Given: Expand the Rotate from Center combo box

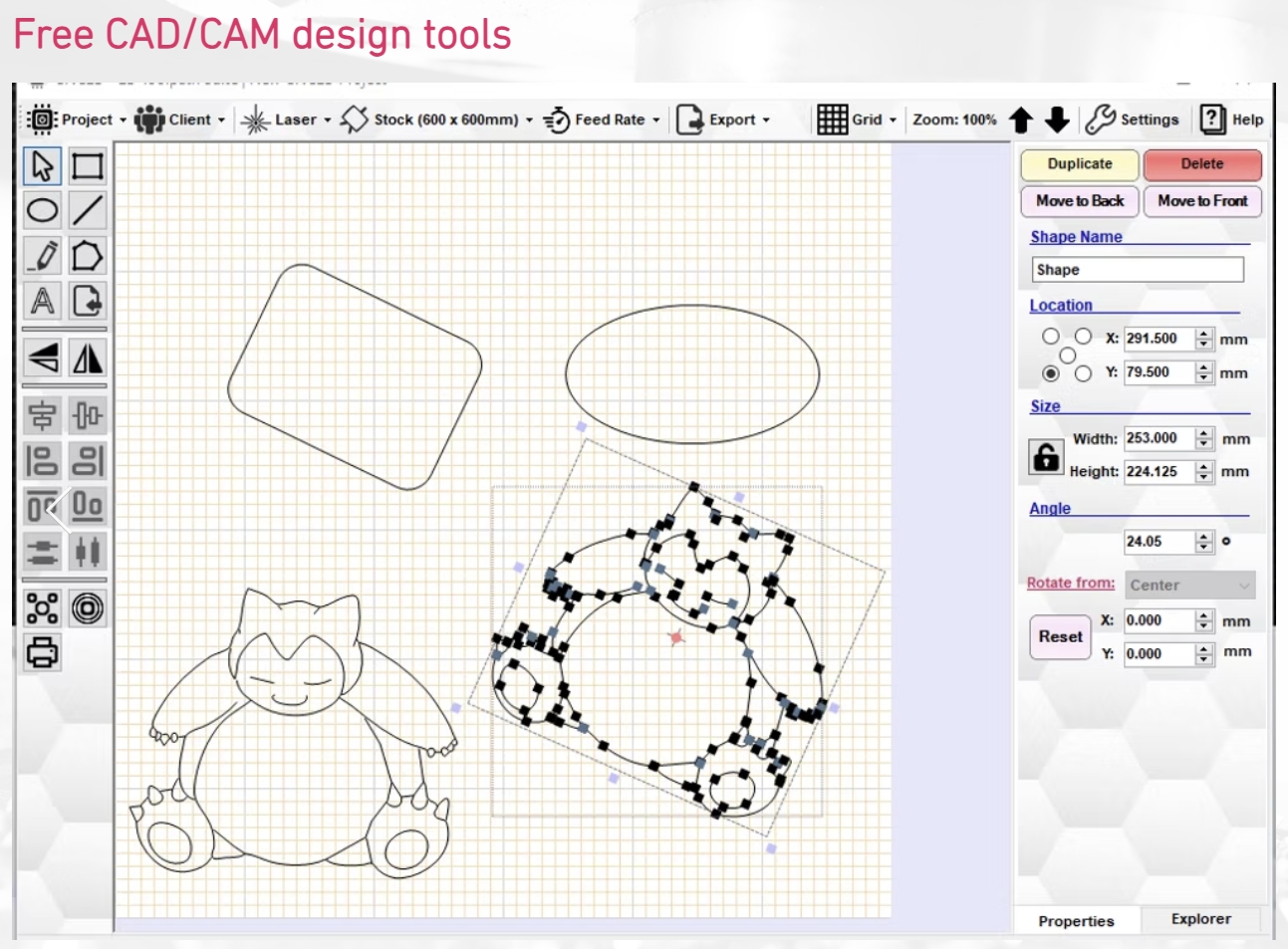Looking at the screenshot, I should 1189,586.
